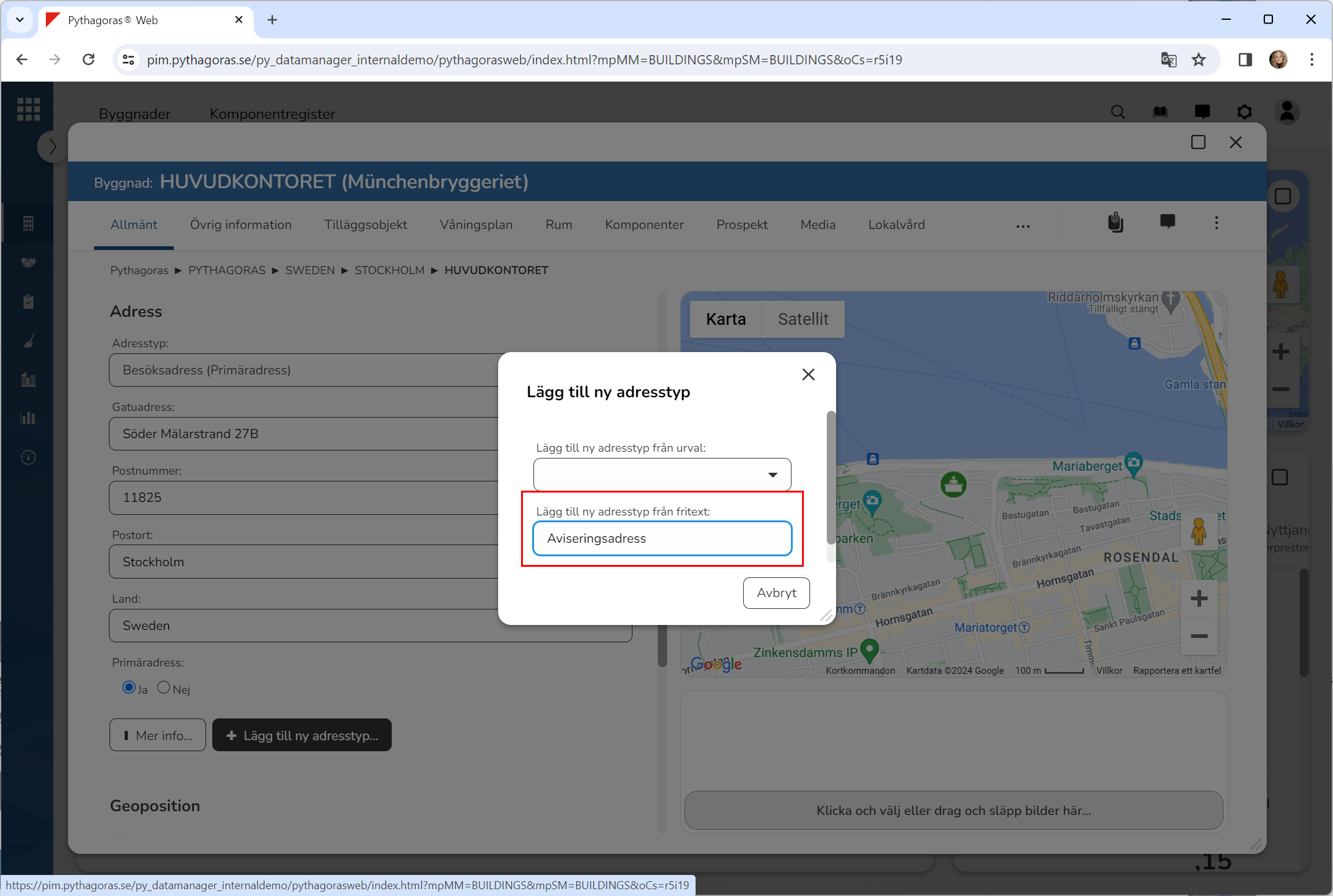
Task: Open the apps grid menu icon
Action: coord(28,109)
